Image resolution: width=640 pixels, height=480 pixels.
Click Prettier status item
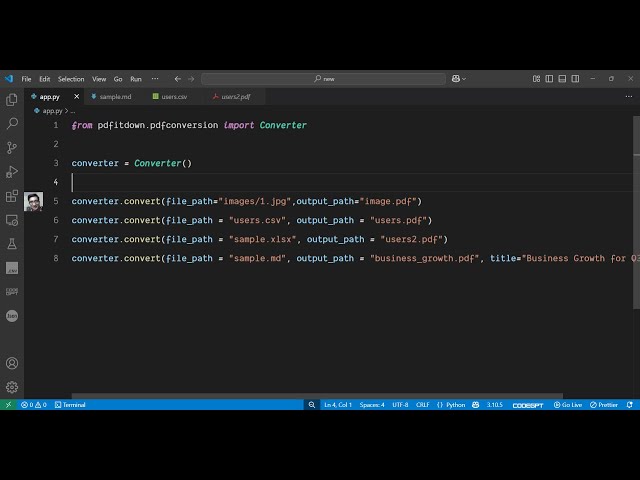click(604, 404)
